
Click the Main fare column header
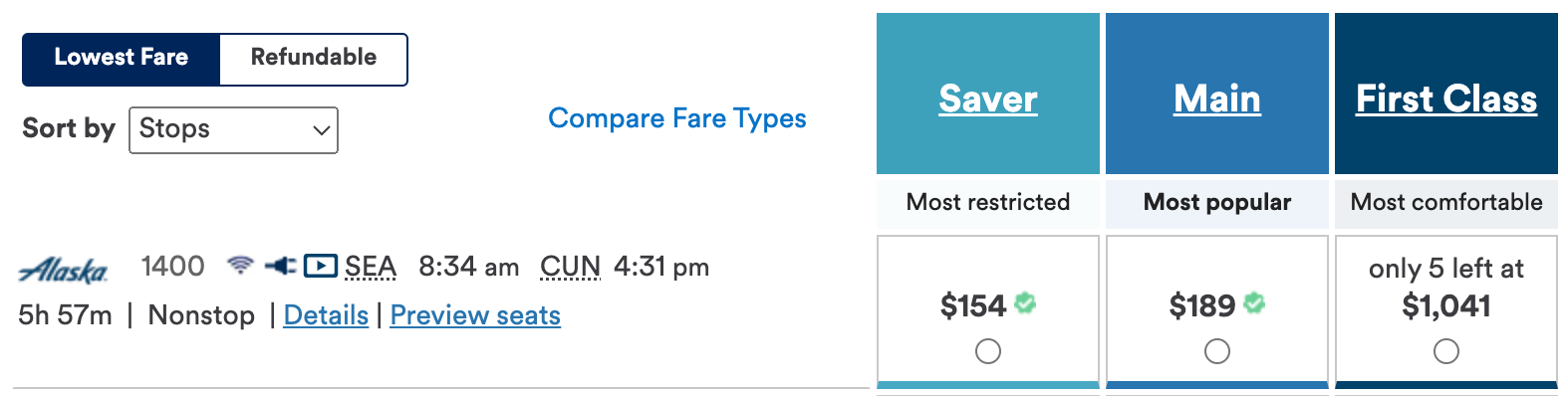click(1217, 99)
